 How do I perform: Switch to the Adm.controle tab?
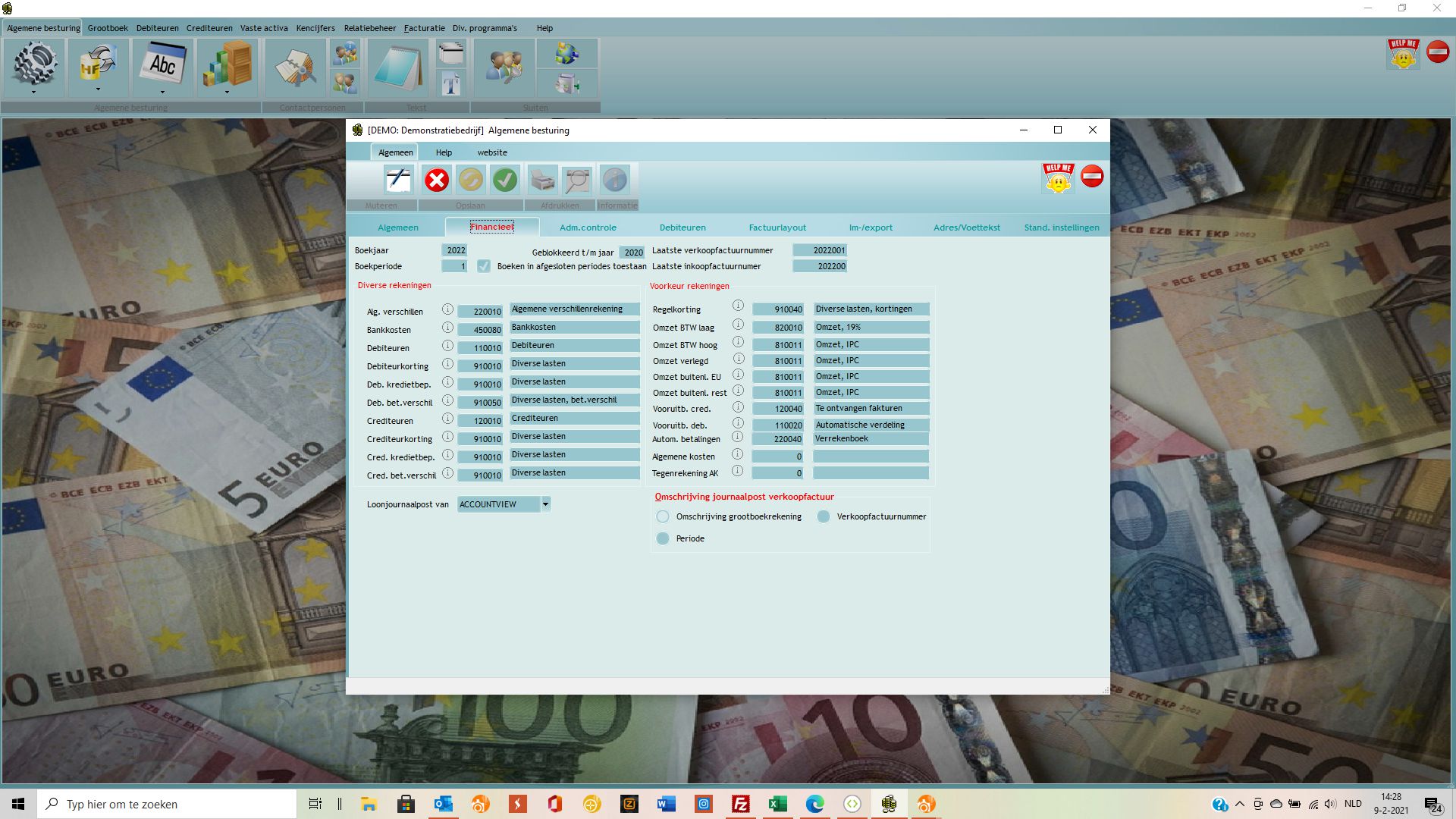click(x=588, y=227)
